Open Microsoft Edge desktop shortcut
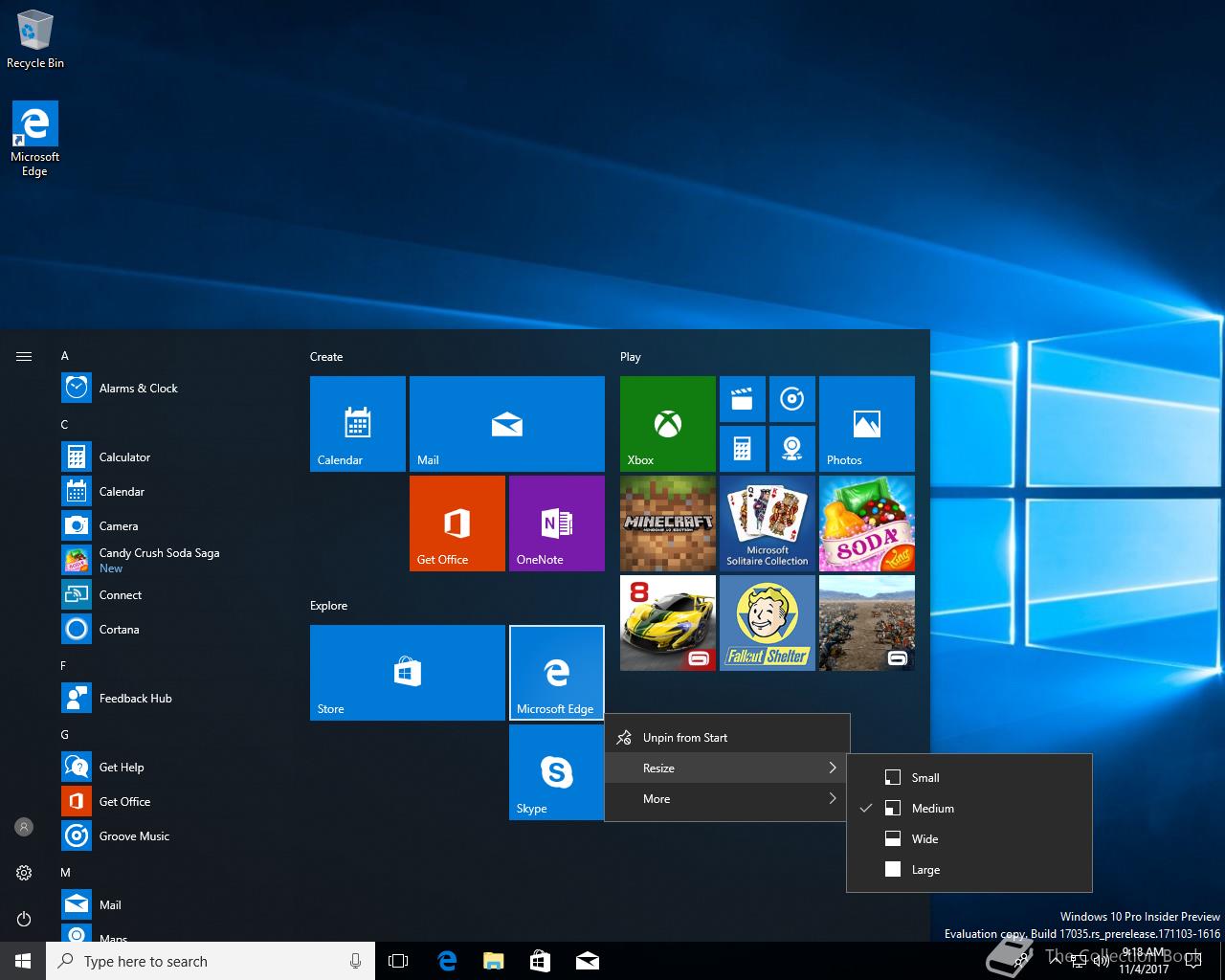Screen dimensions: 1225x980 (x=35, y=140)
